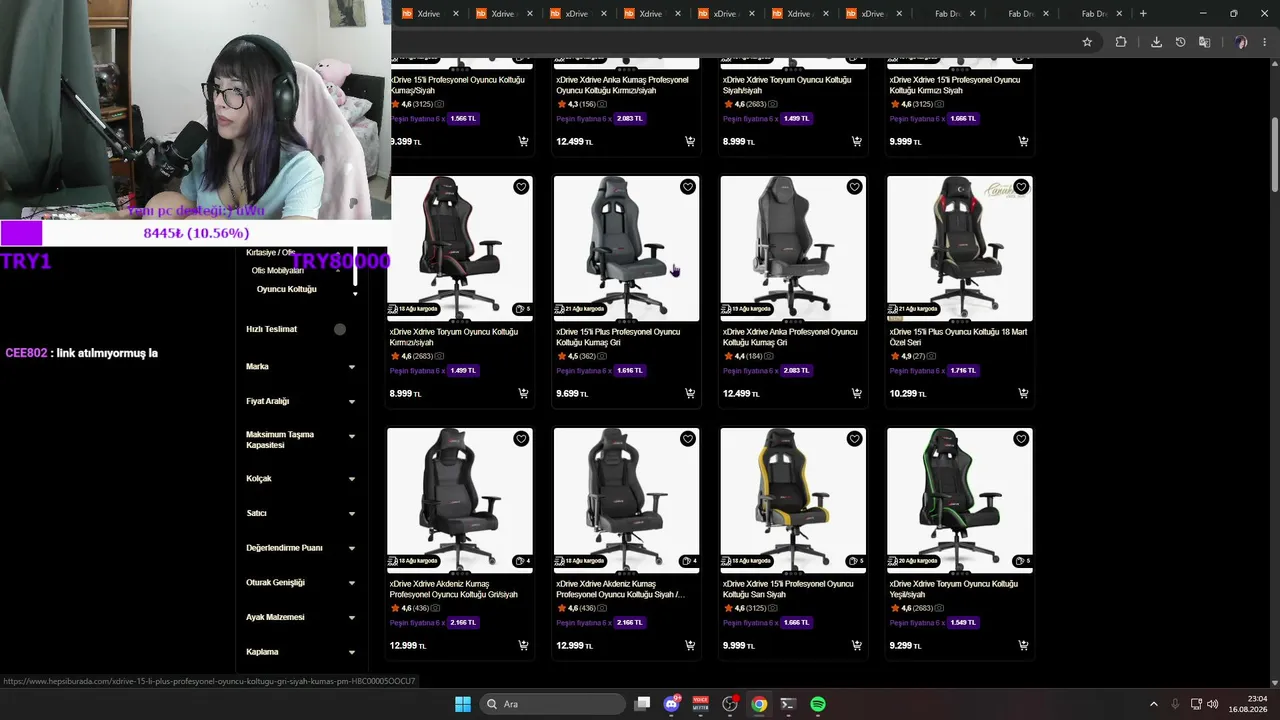Open the yellow-black 15'li chair image
1280x720 pixels.
[x=793, y=500]
